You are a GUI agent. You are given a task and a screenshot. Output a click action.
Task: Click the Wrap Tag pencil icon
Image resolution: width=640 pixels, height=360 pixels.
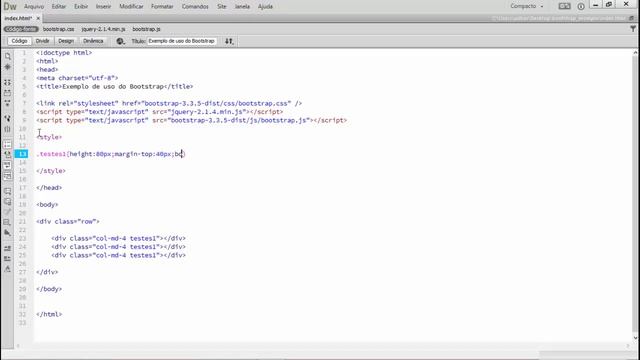coord(8,212)
